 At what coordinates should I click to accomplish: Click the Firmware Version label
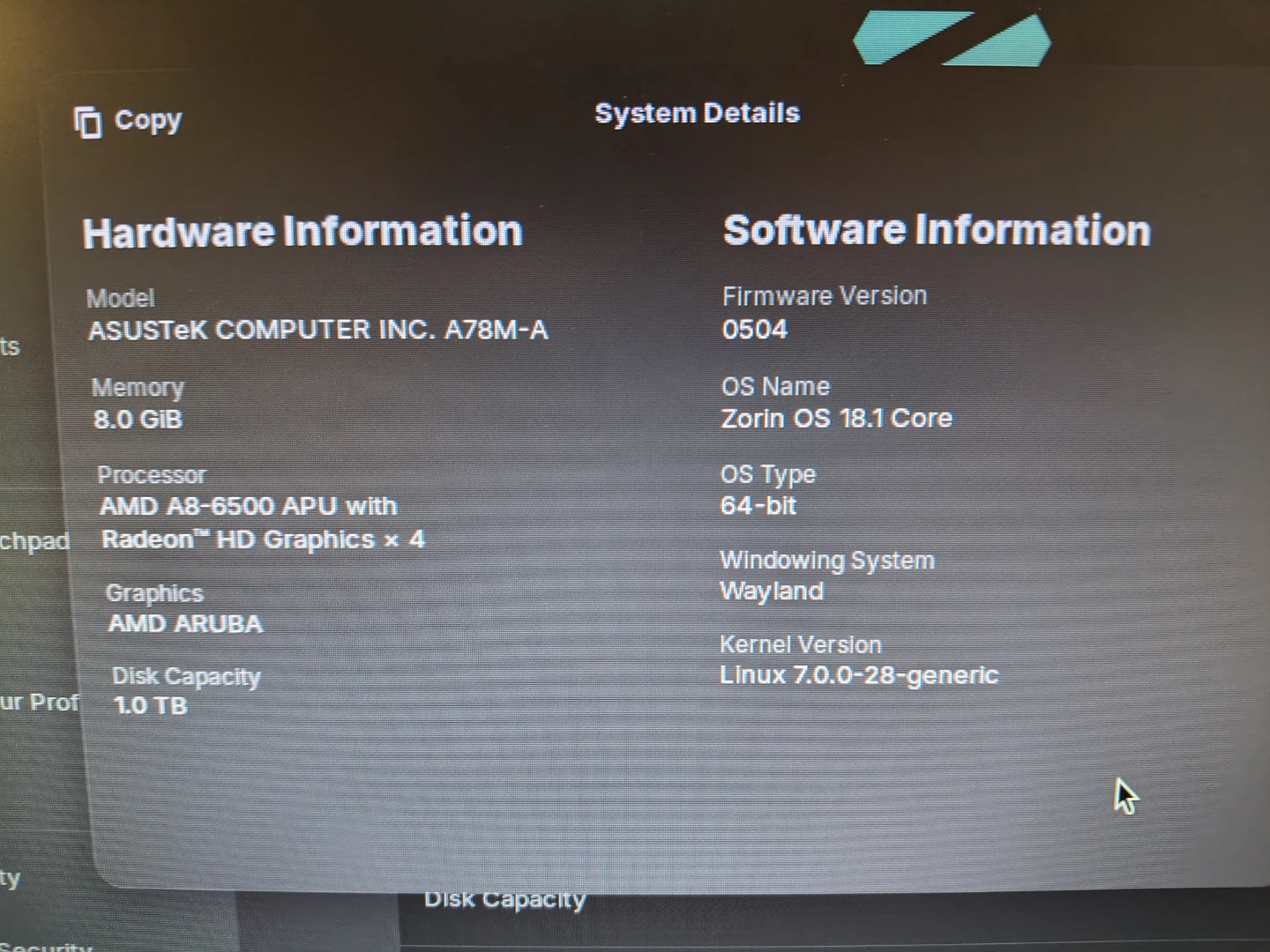[825, 296]
